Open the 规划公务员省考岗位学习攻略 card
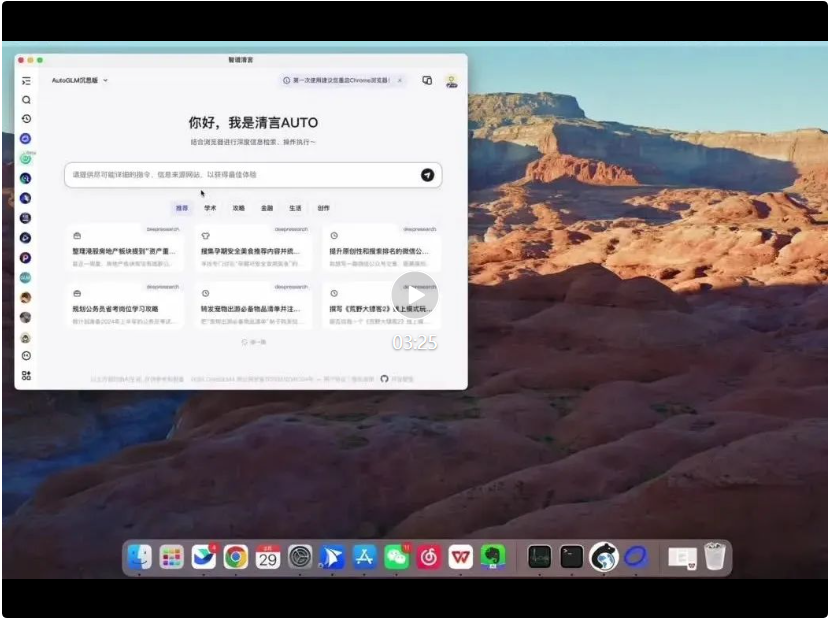 tap(125, 306)
